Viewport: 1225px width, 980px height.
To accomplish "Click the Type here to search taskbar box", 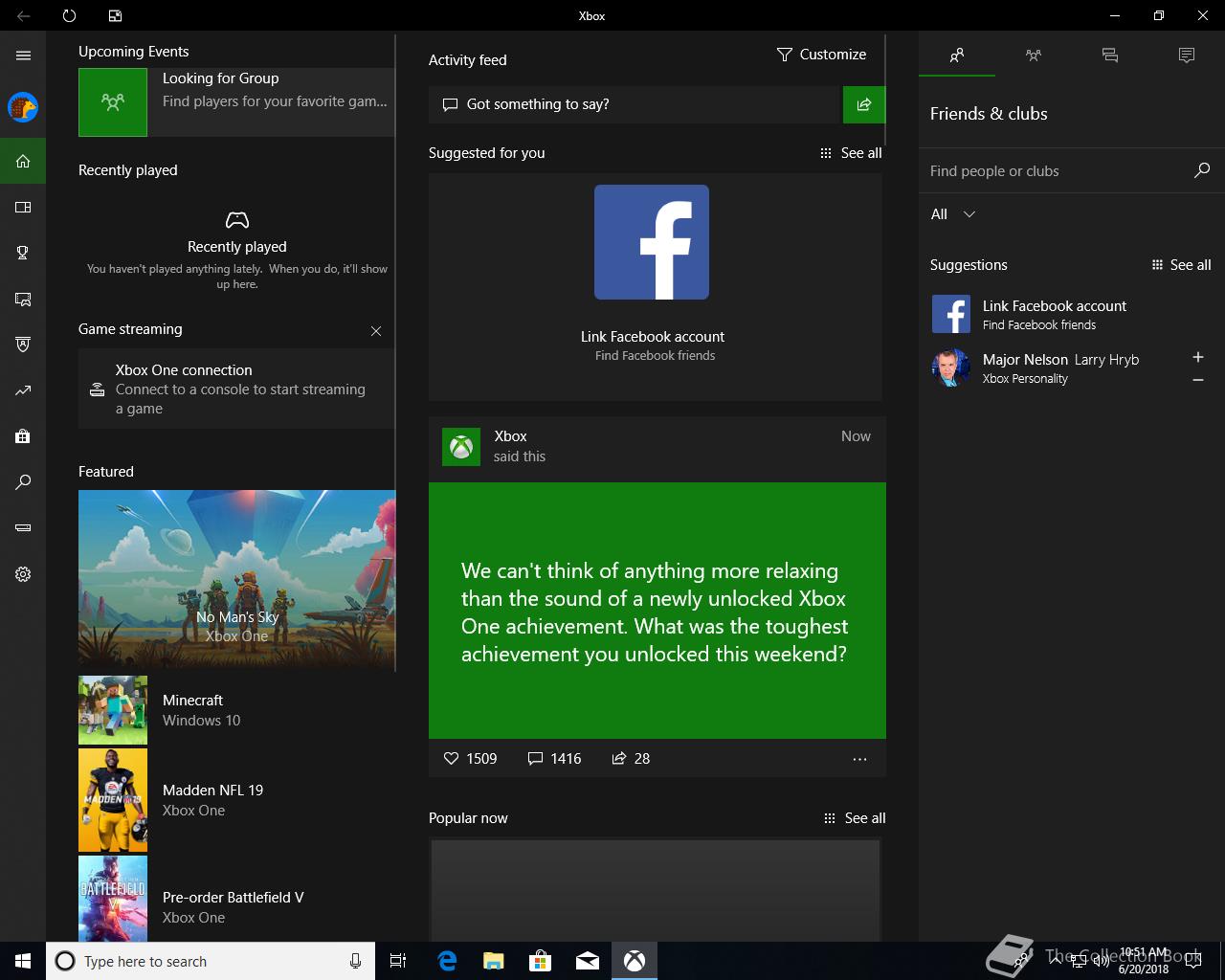I will click(209, 961).
